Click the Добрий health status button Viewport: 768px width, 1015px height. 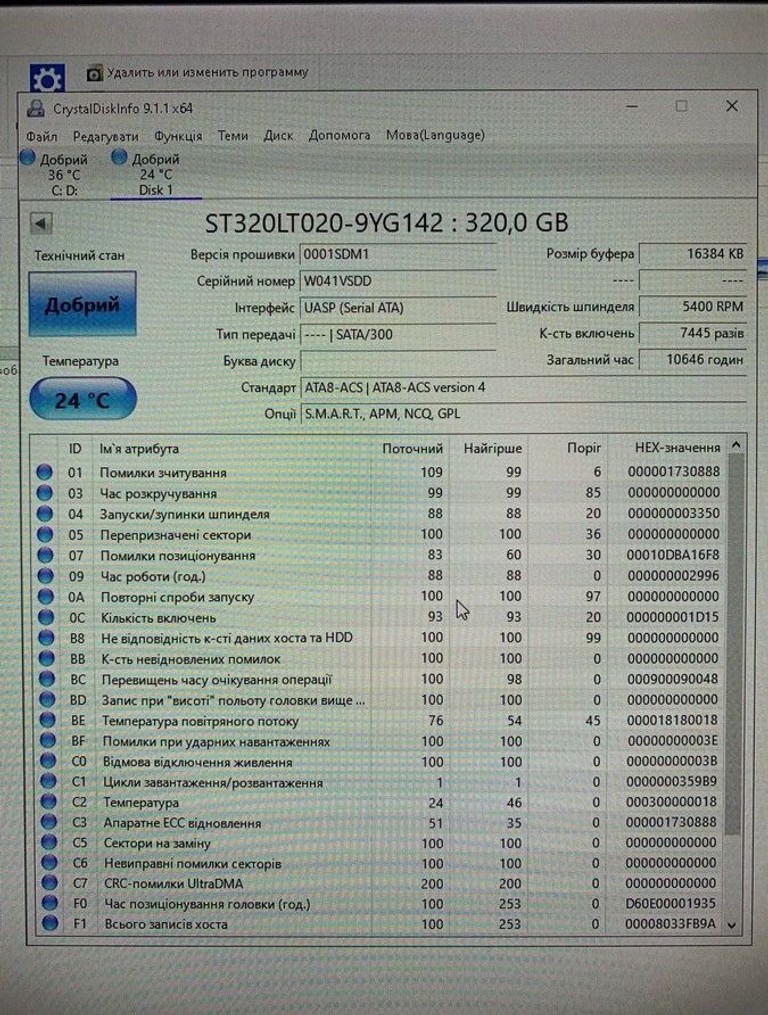(x=82, y=304)
